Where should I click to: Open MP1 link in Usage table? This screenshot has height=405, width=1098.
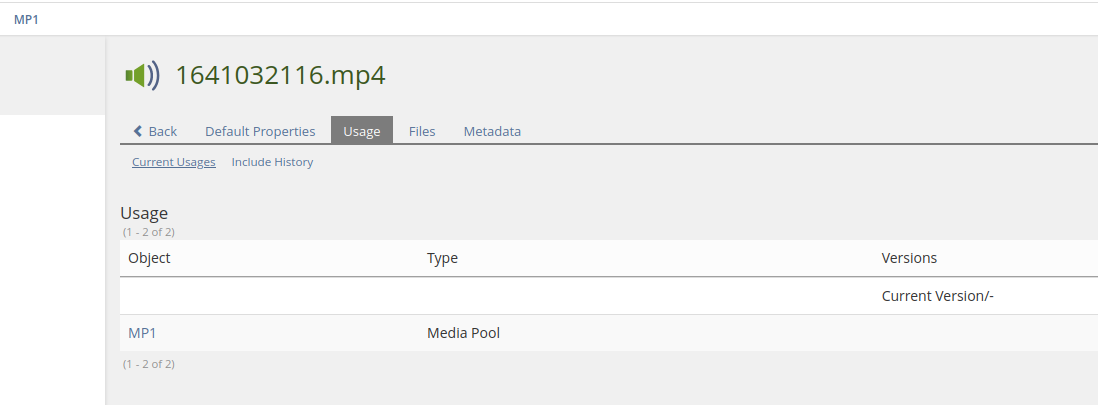142,333
